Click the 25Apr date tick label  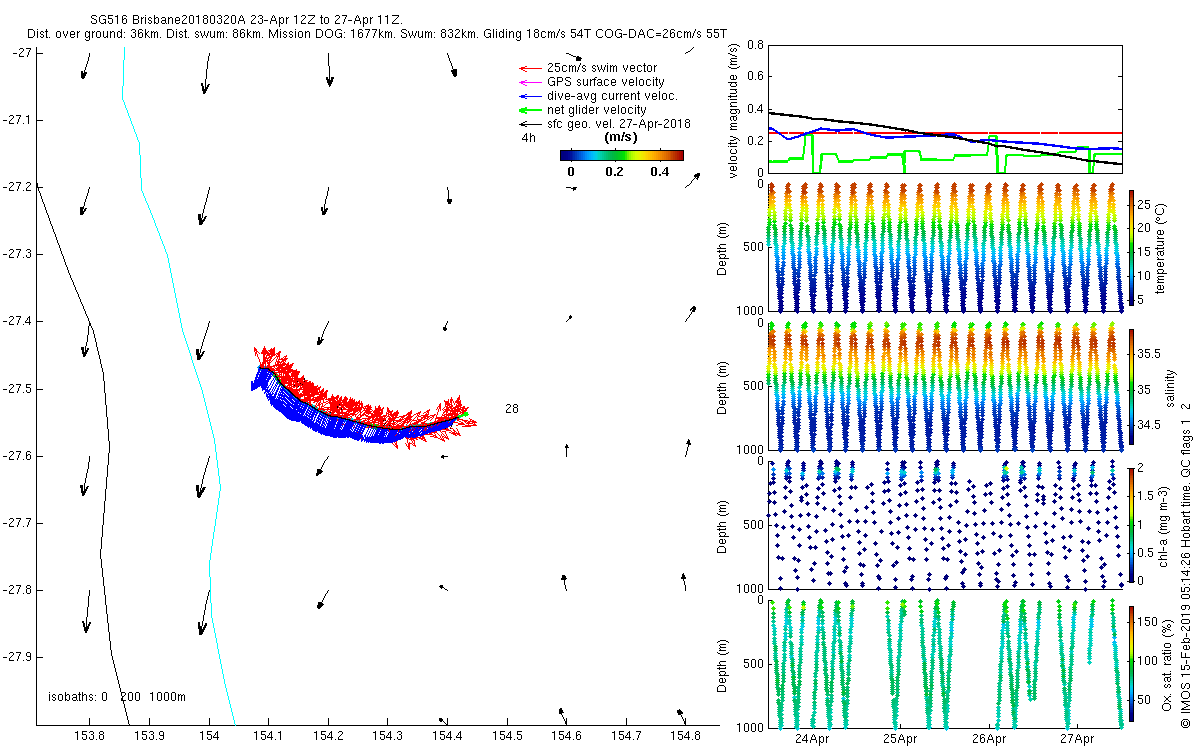[900, 740]
